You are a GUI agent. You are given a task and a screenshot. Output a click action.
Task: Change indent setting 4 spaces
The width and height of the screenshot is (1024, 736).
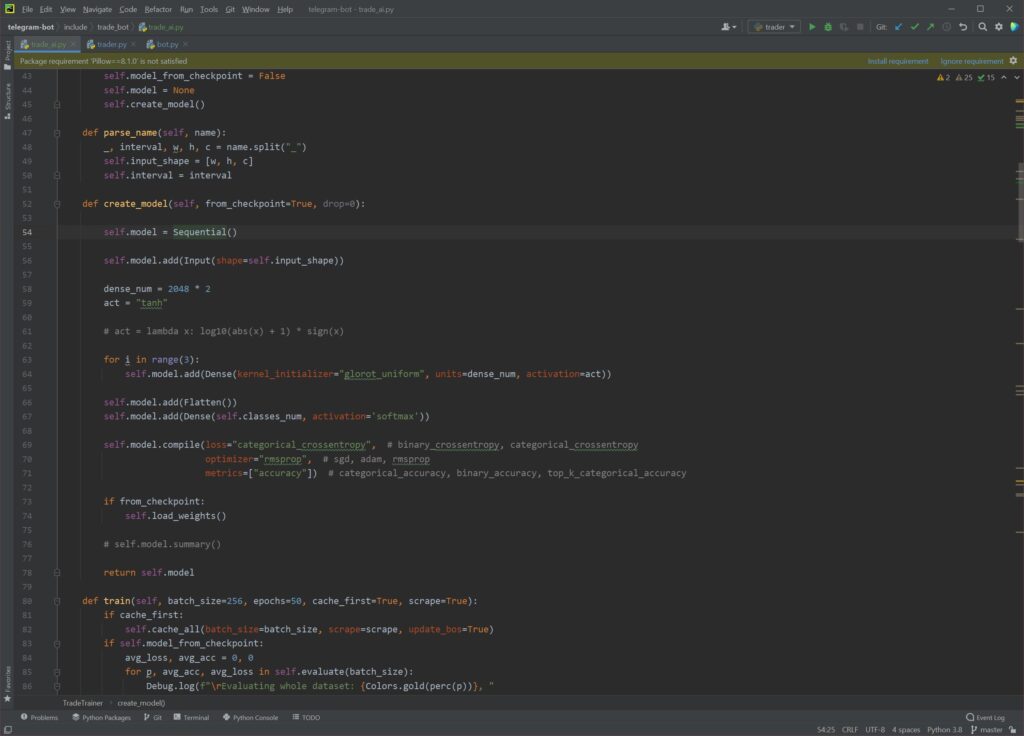click(906, 729)
